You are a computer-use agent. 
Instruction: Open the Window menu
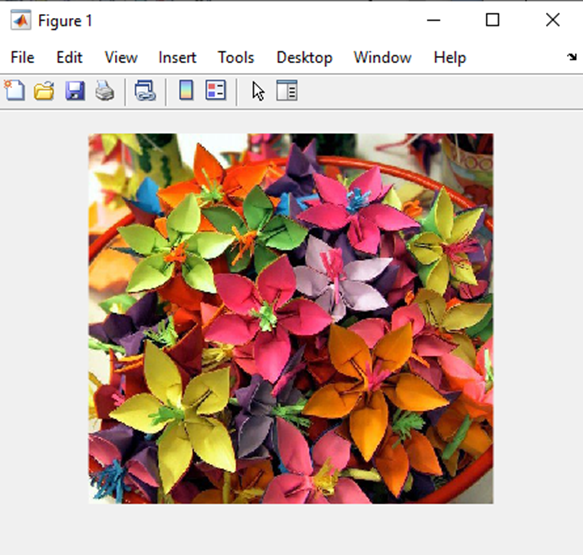pyautogui.click(x=383, y=58)
